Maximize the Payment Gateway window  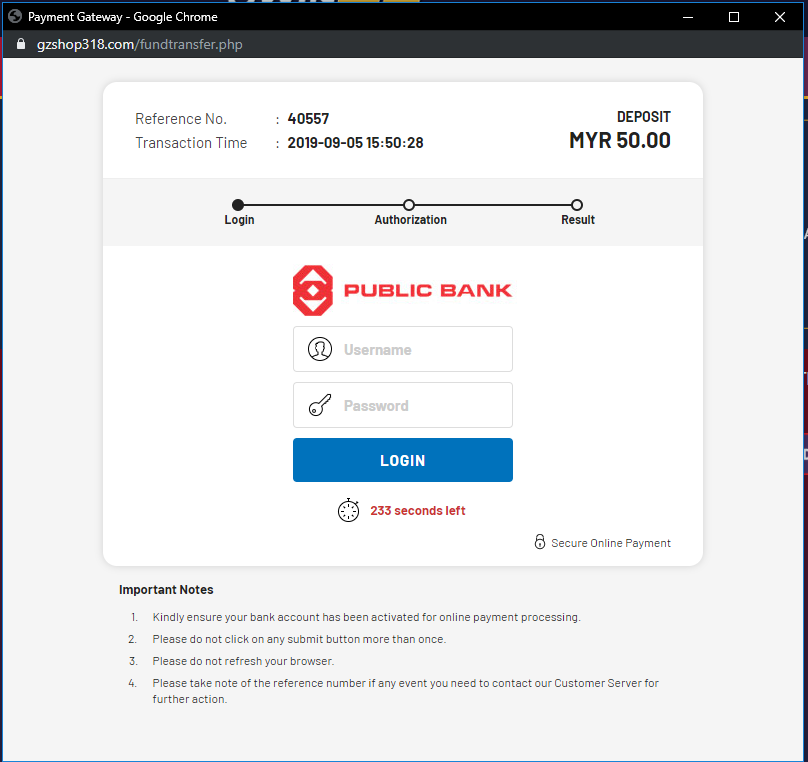[x=734, y=17]
